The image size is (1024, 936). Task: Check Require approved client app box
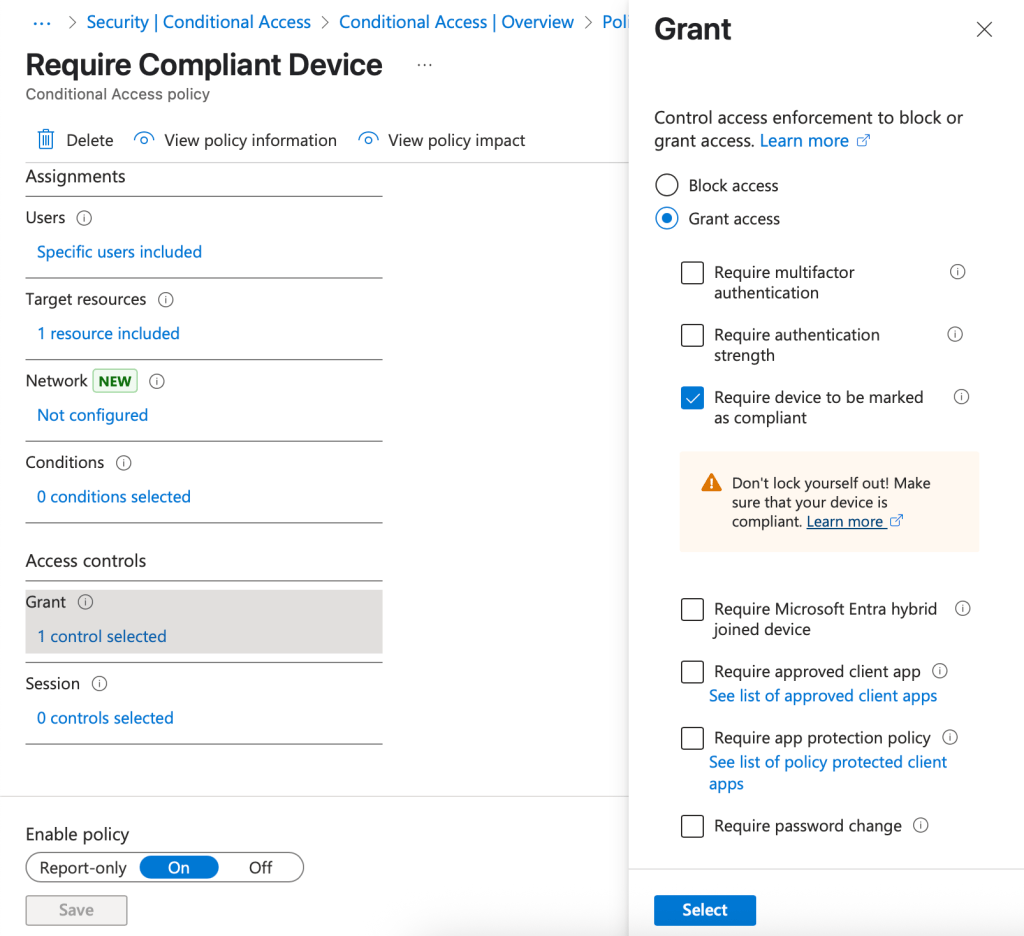692,672
